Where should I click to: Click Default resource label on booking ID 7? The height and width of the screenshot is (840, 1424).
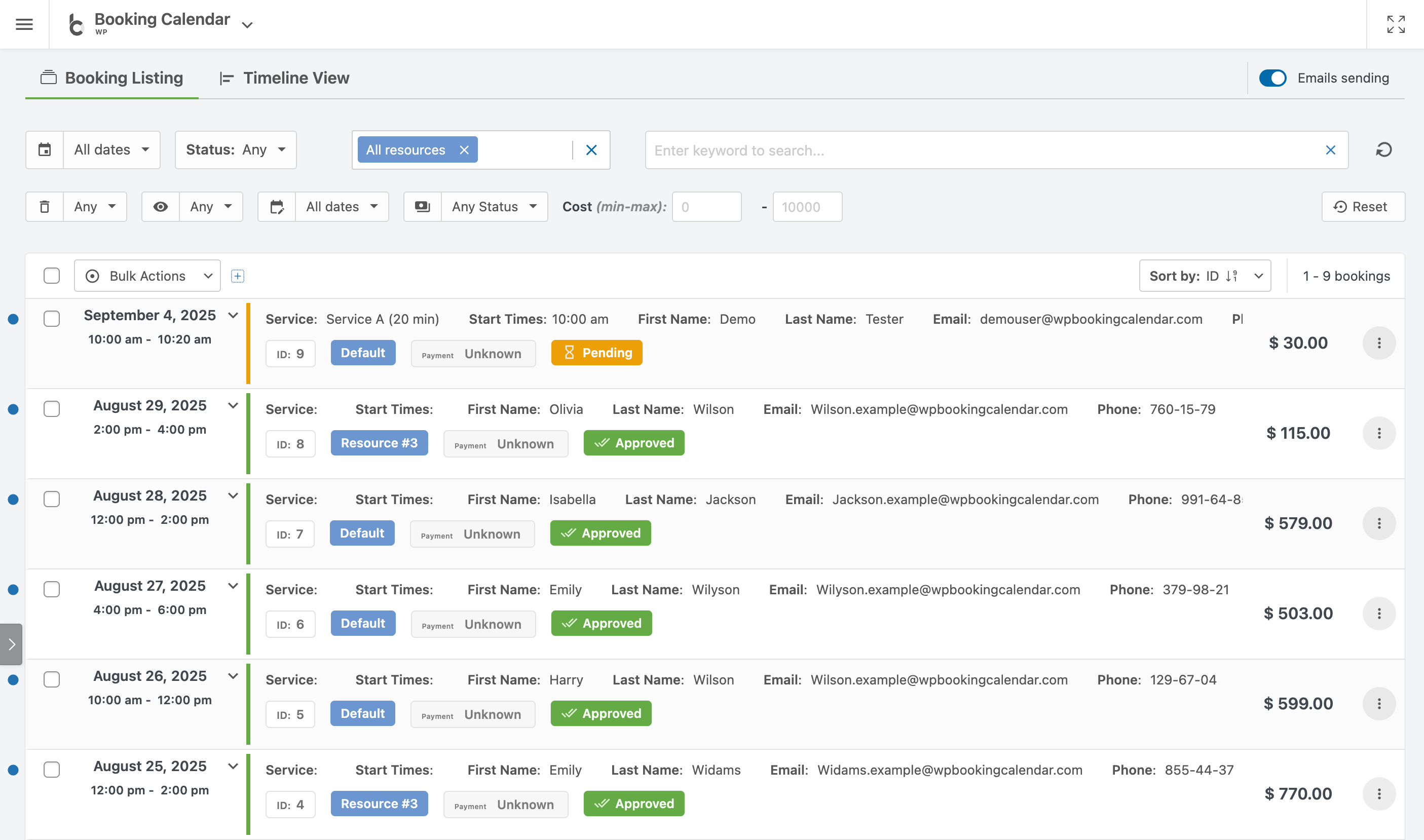coord(362,533)
